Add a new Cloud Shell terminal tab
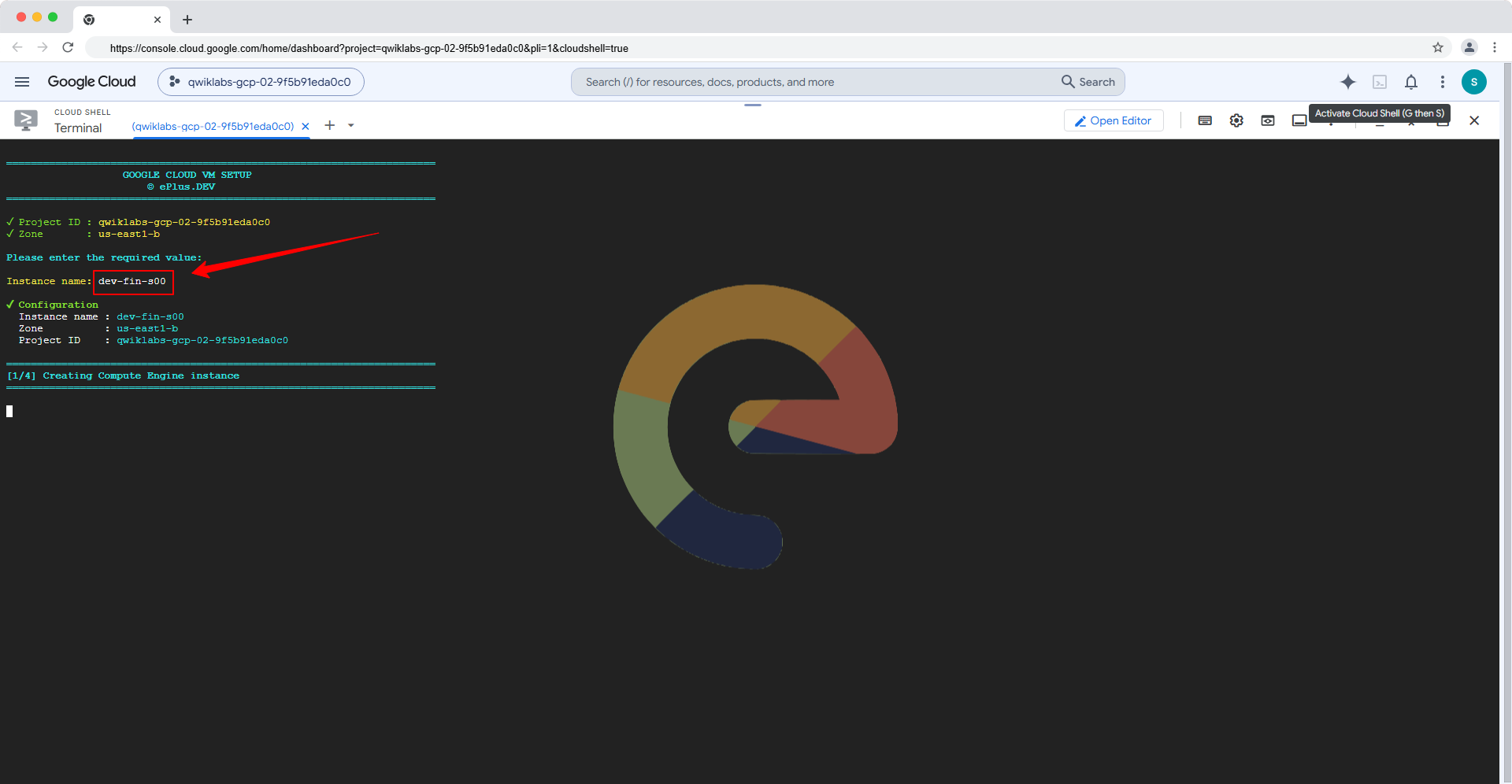 click(x=330, y=125)
